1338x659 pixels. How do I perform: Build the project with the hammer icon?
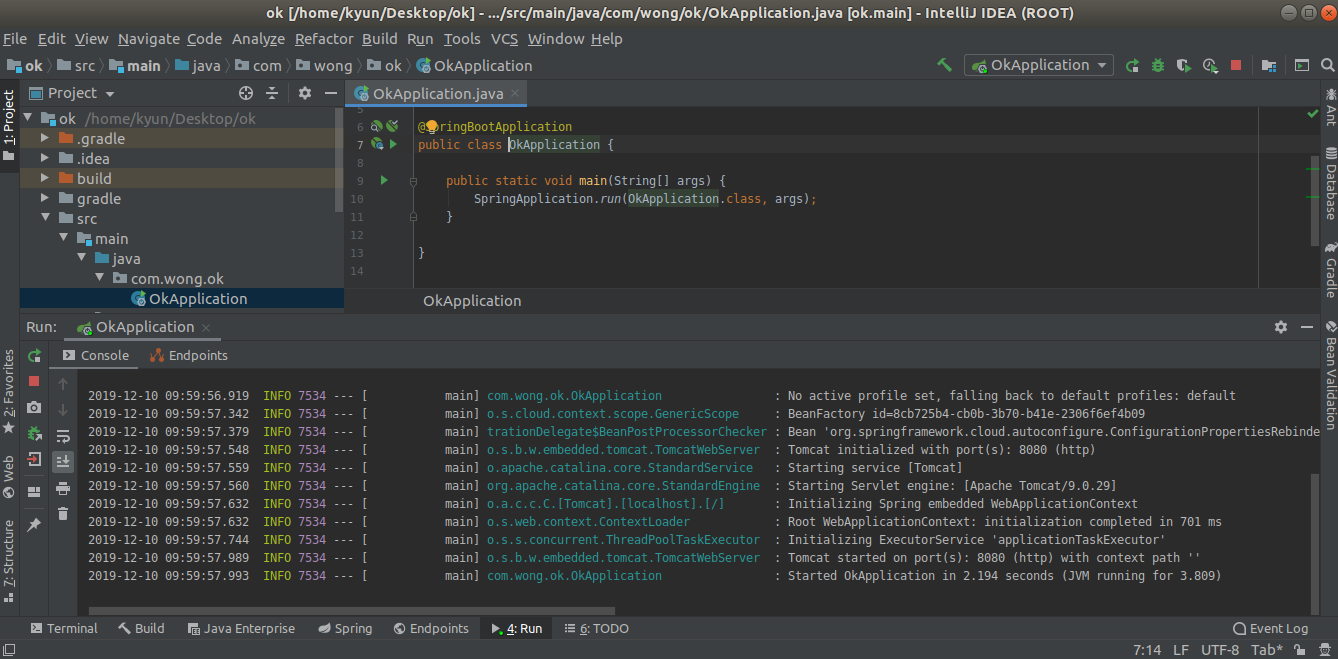tap(944, 65)
